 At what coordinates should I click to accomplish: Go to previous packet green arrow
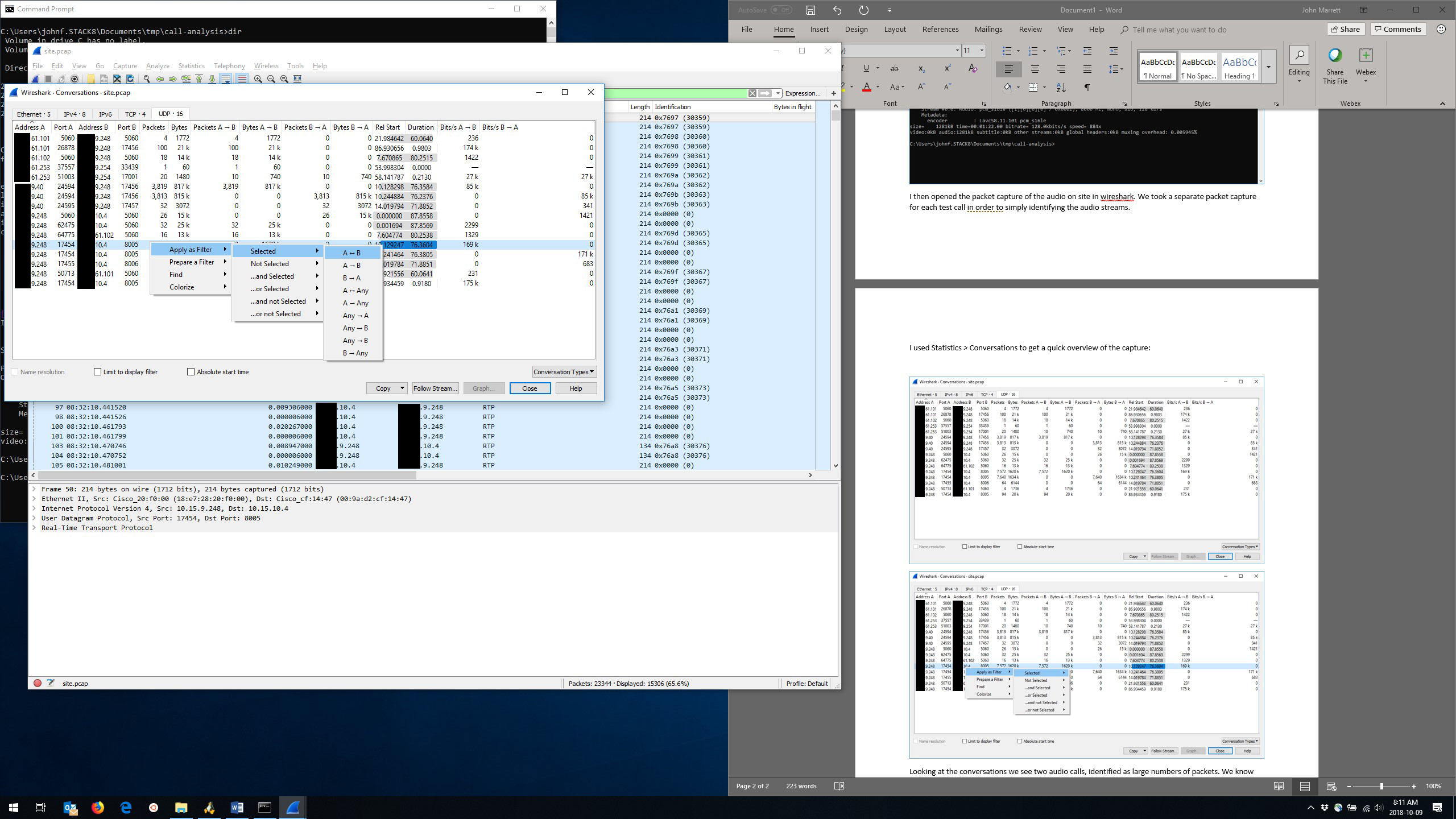tap(160, 79)
